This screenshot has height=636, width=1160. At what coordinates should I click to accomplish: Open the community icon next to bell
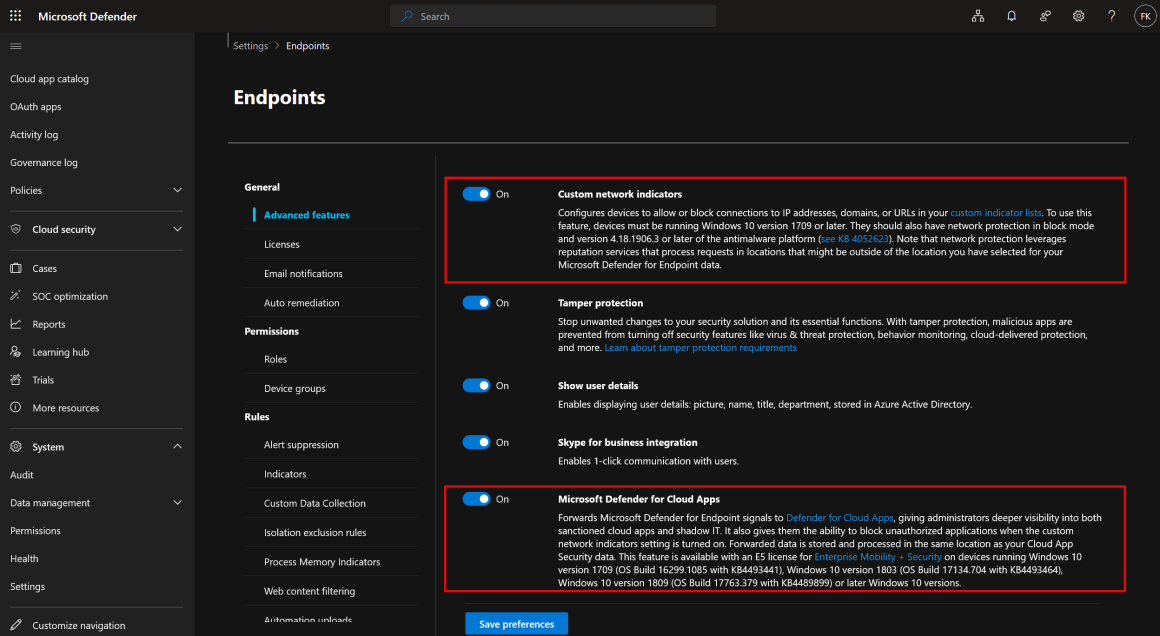point(1045,16)
